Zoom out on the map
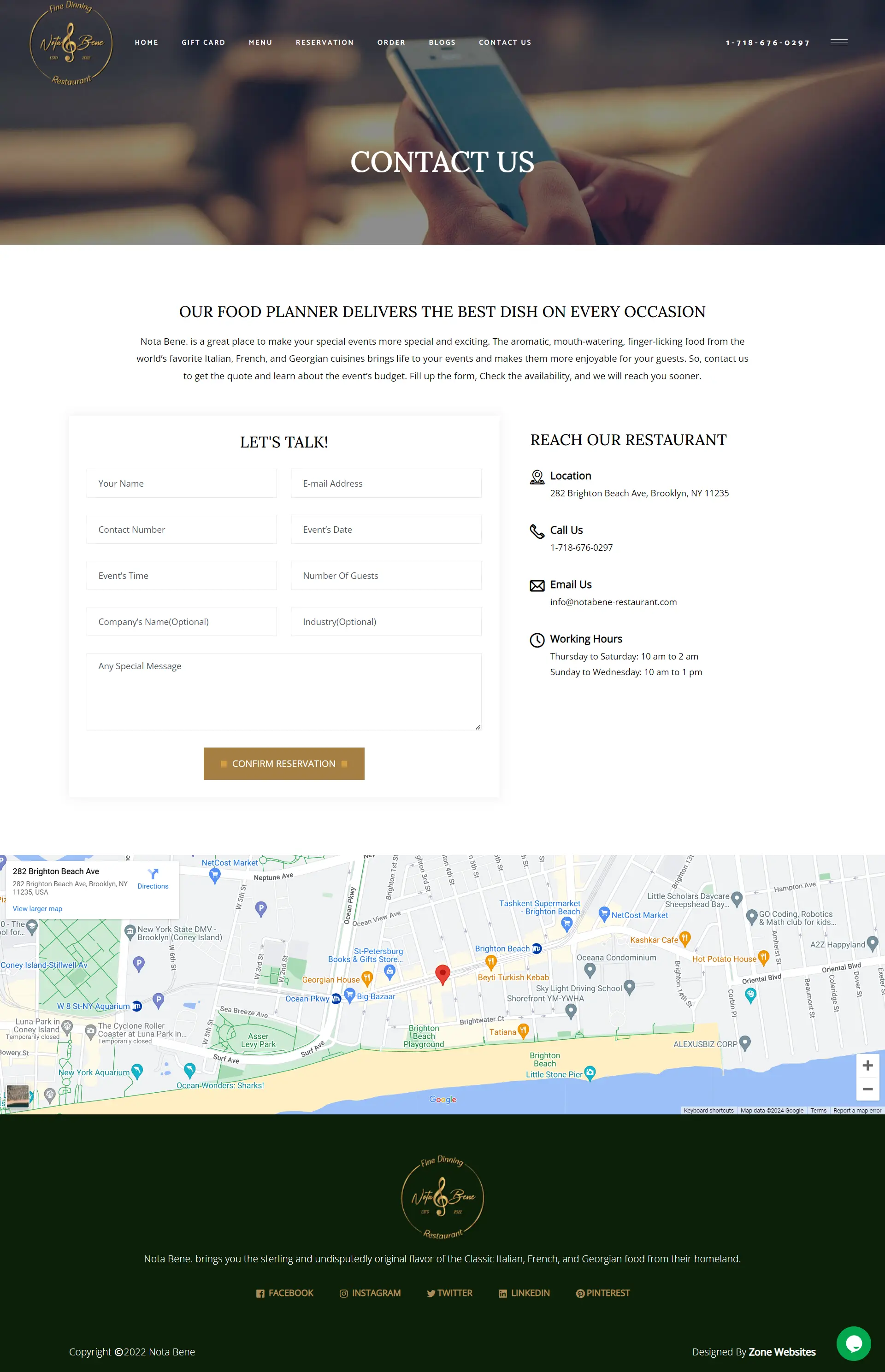The width and height of the screenshot is (885, 1372). point(867,1089)
